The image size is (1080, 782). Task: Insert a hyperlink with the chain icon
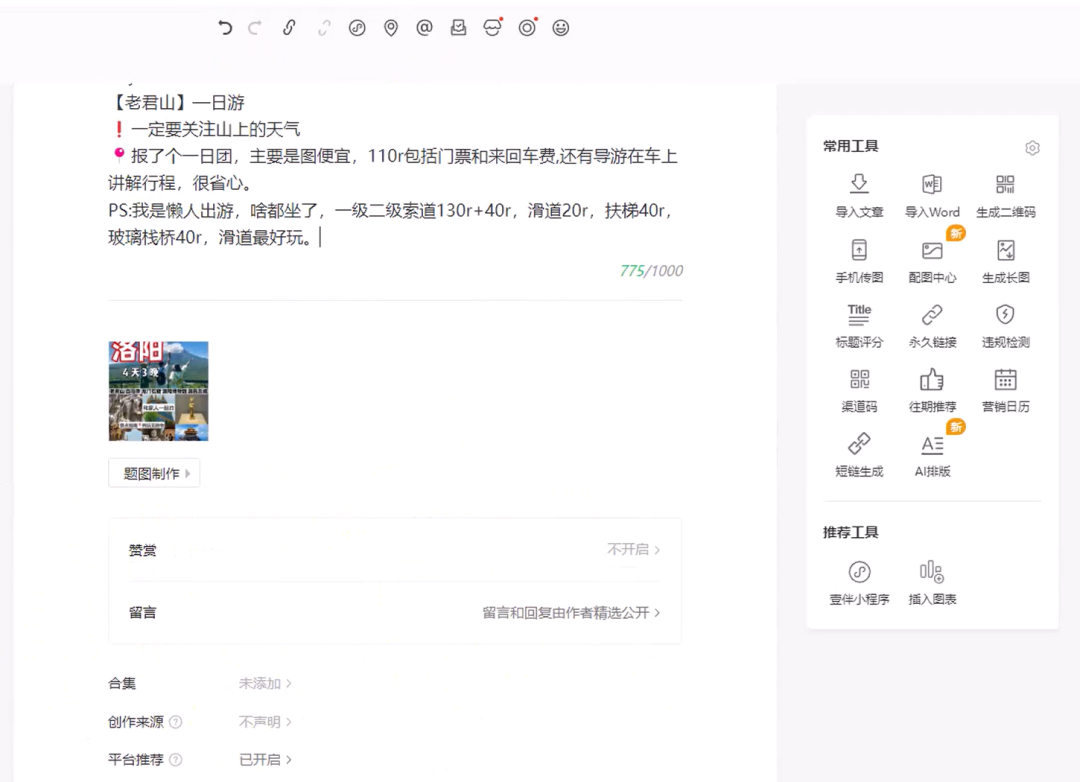[x=289, y=28]
